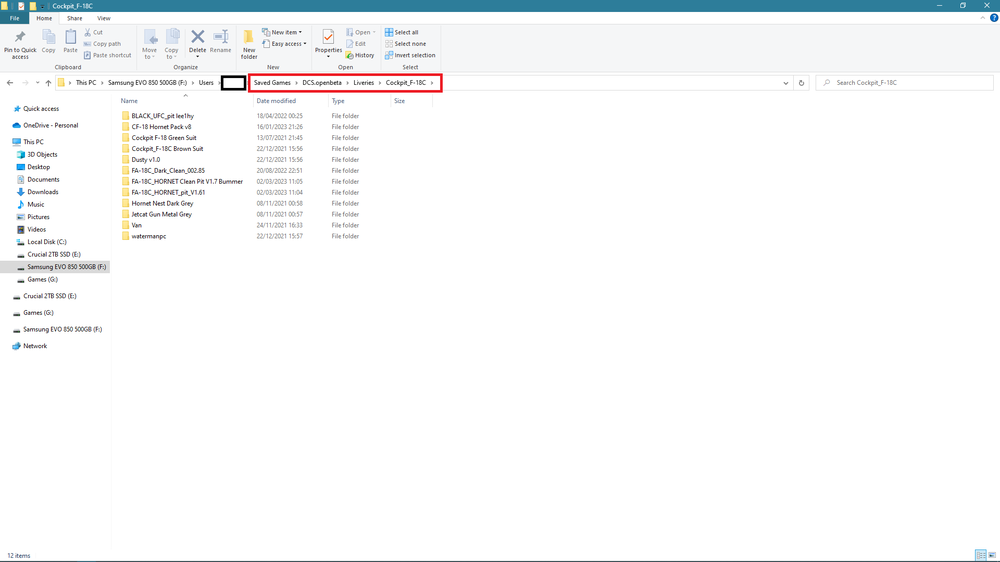The image size is (1000, 562).
Task: Click Select none in ribbon
Action: pyautogui.click(x=405, y=44)
